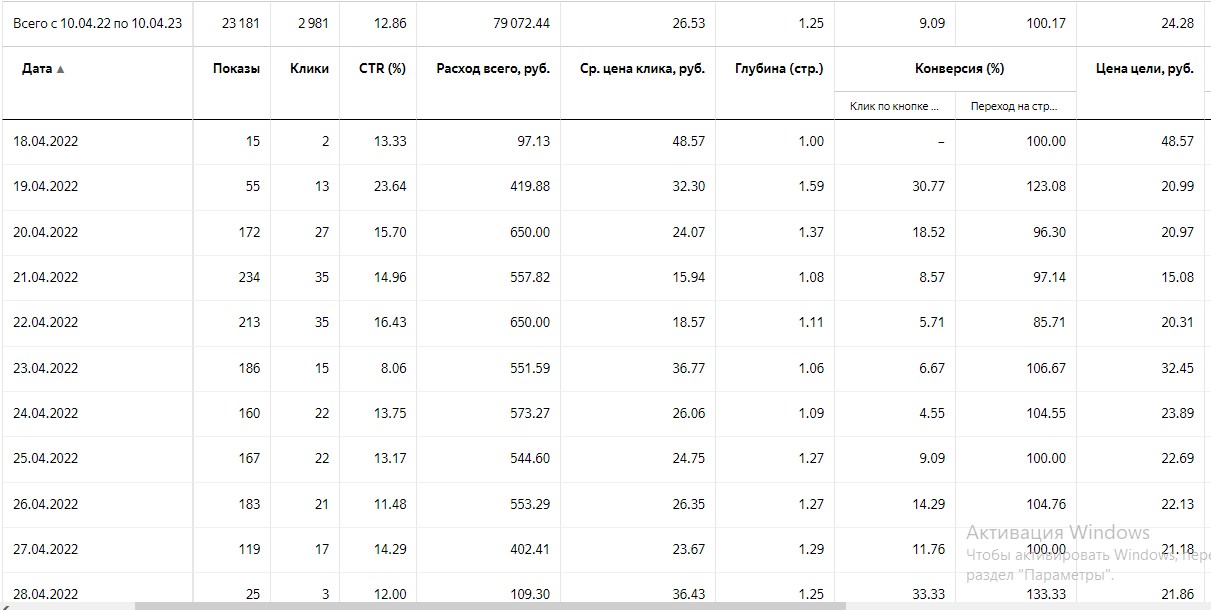Viewport: 1211px width, 610px height.
Task: Click the Переход на стр sub-header
Action: 1014,106
